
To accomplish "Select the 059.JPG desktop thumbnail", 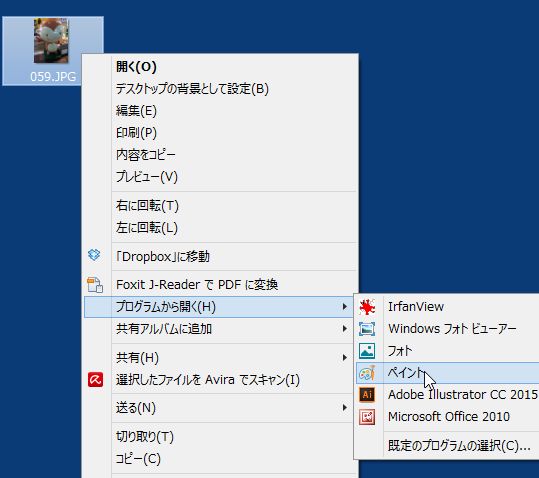I will point(53,51).
